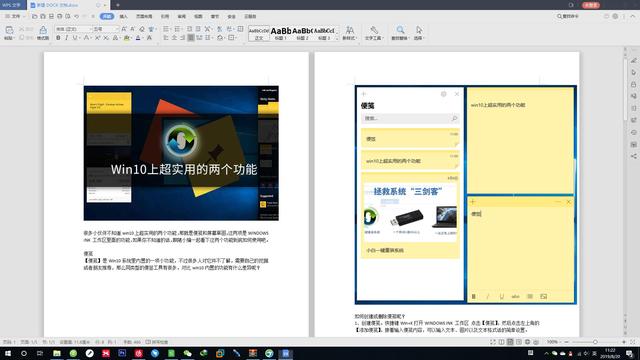Open the Page Layout ribbon tab
The image size is (640, 360).
point(144,16)
